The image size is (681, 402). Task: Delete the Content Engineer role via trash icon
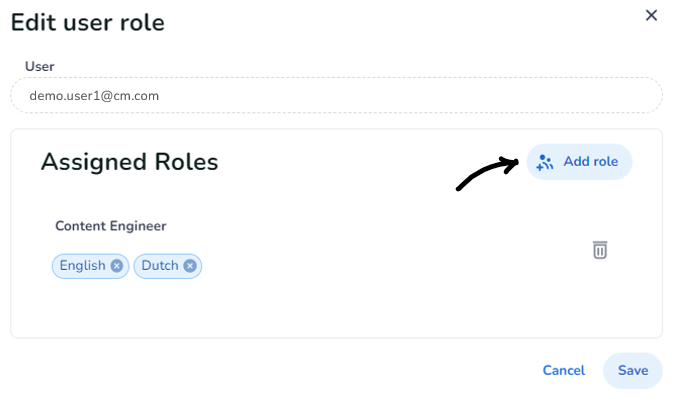click(x=600, y=250)
